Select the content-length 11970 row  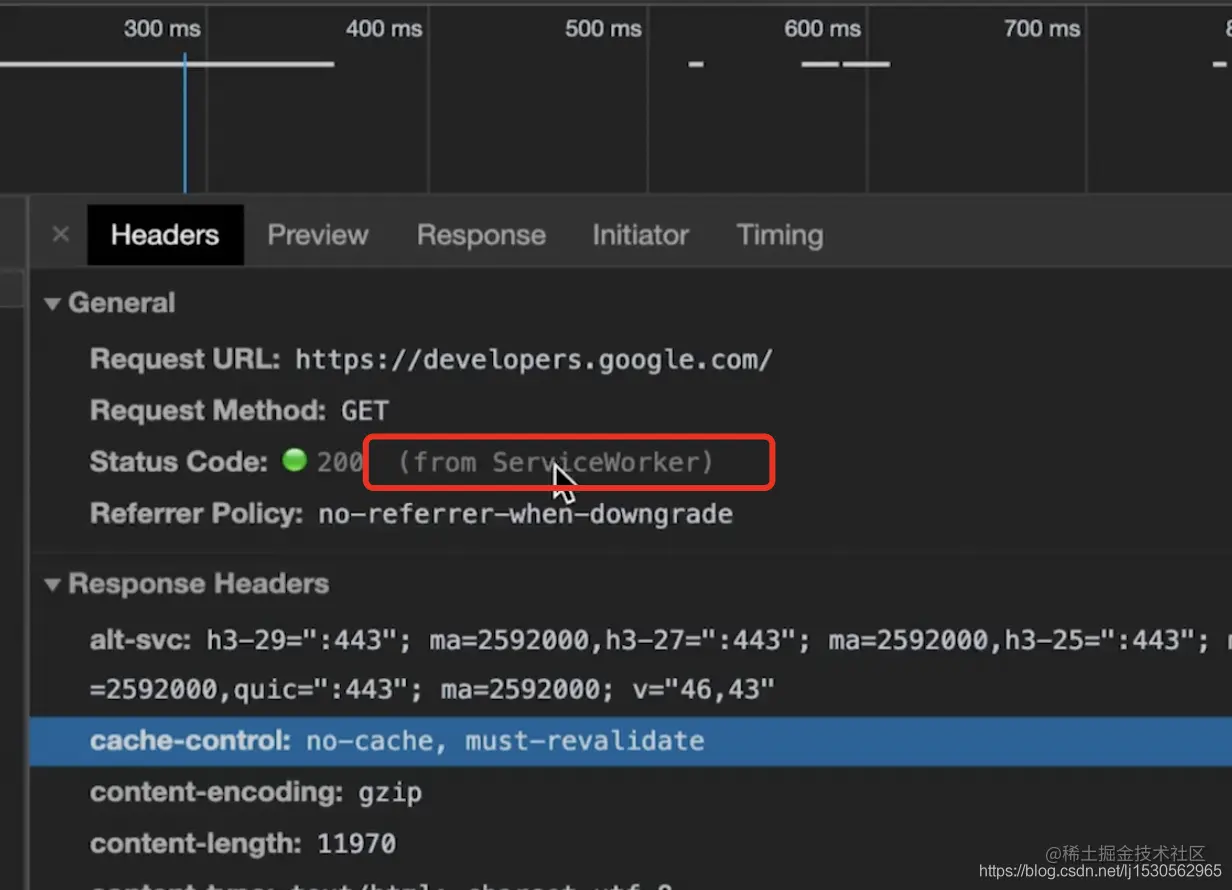pyautogui.click(x=631, y=843)
